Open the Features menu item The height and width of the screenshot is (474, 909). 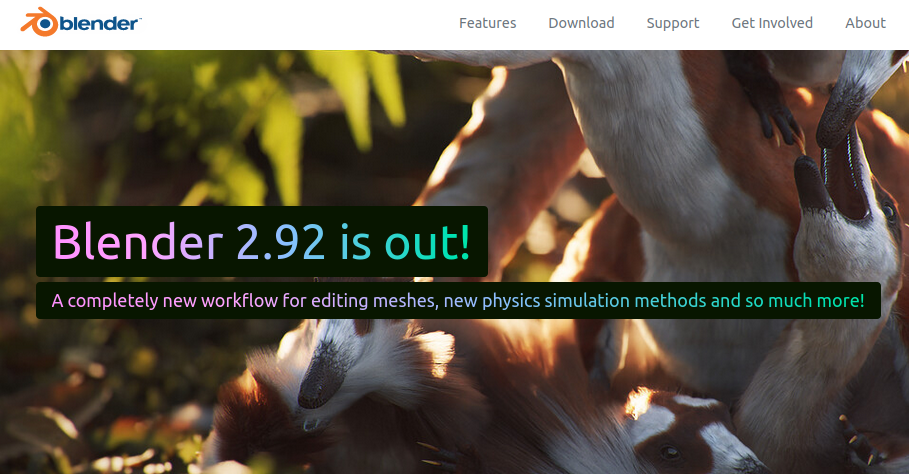point(488,23)
